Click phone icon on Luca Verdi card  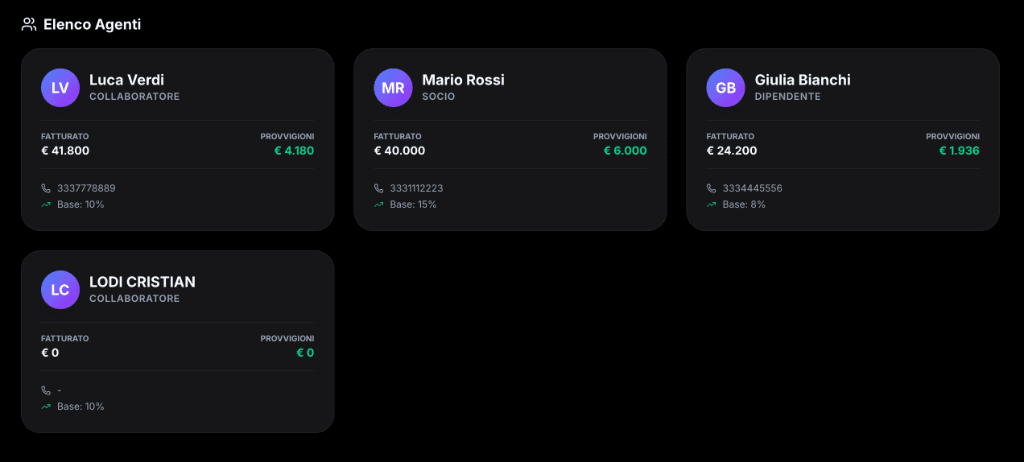[x=46, y=188]
